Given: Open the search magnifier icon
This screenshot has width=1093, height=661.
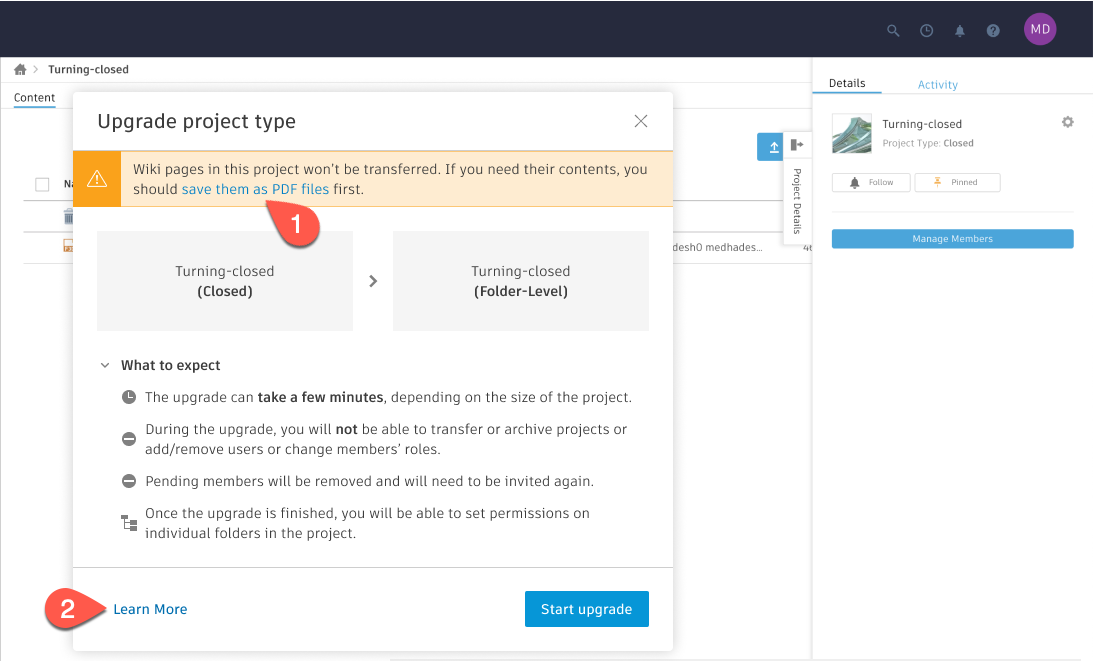Looking at the screenshot, I should pos(892,30).
